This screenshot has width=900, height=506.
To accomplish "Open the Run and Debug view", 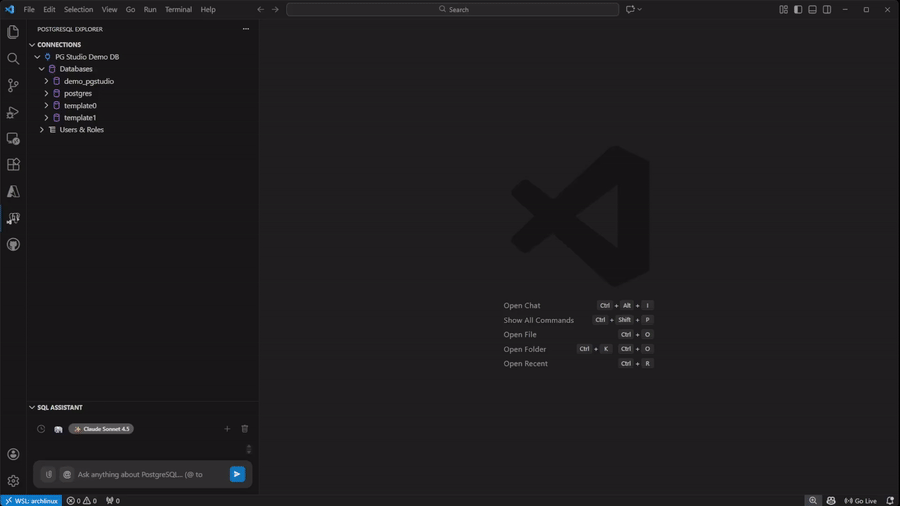I will click(13, 112).
